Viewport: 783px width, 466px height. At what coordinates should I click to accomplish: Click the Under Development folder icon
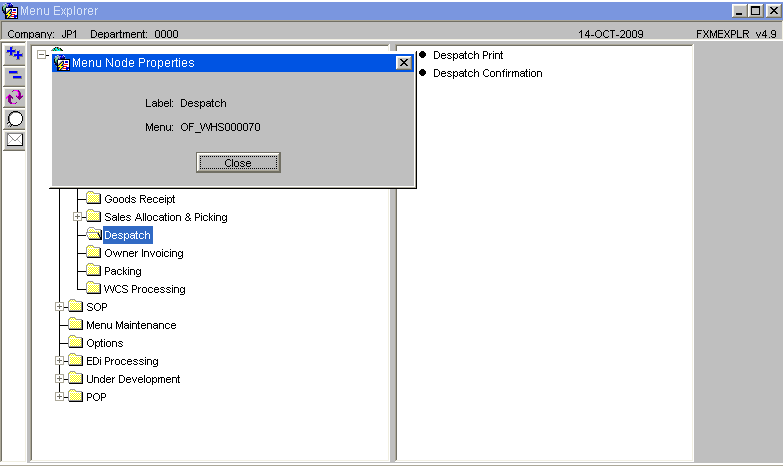(x=75, y=378)
